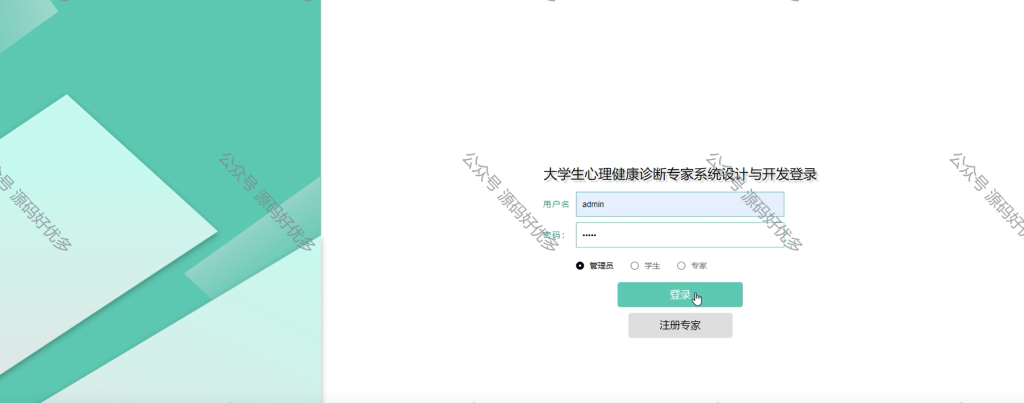The height and width of the screenshot is (403, 1024).
Task: Focus the 密码 password input field
Action: (680, 235)
